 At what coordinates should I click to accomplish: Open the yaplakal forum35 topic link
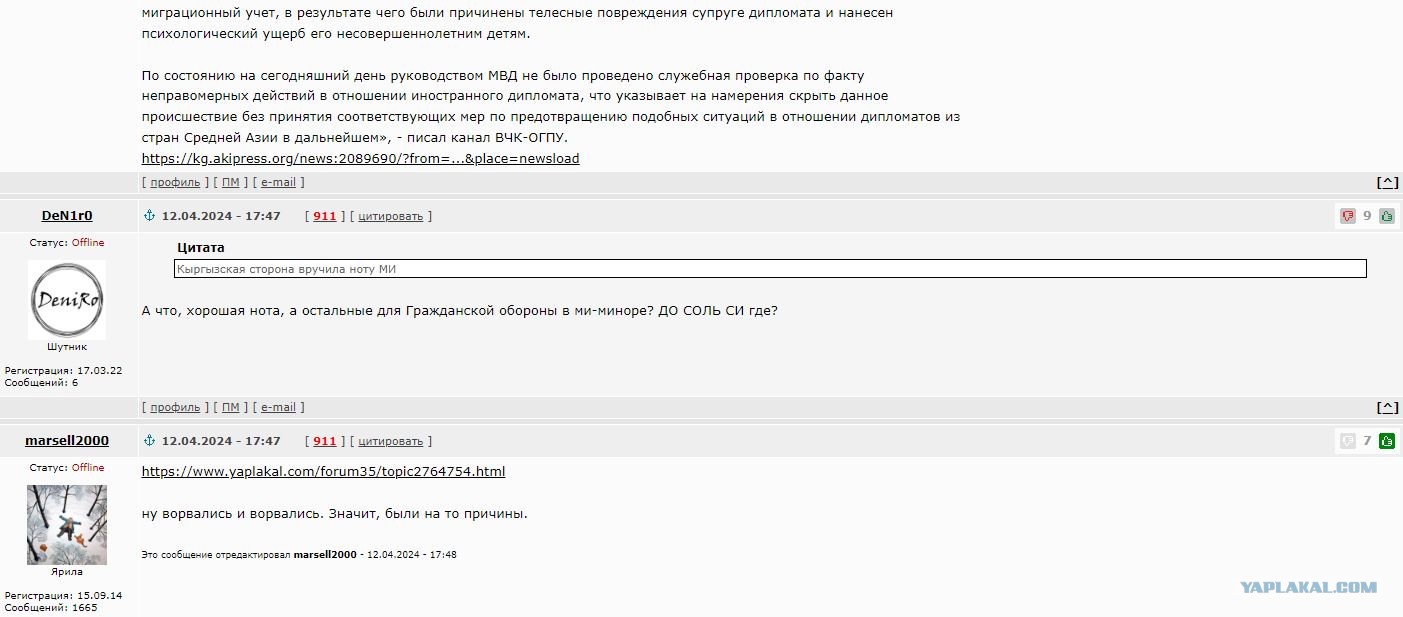pyautogui.click(x=323, y=472)
